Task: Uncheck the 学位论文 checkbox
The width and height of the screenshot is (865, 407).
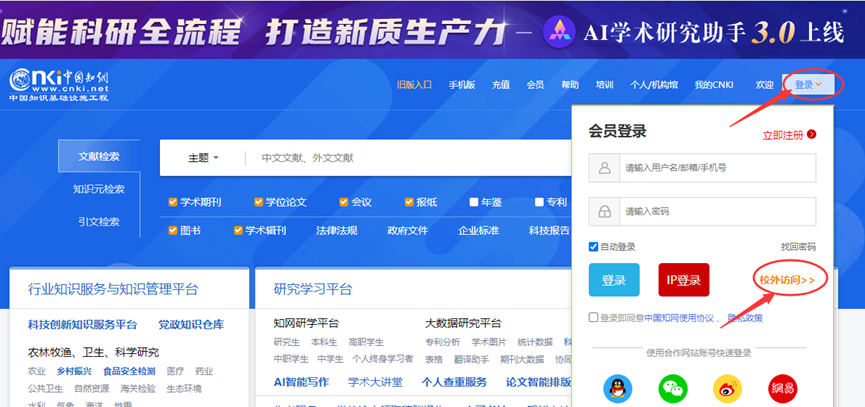Action: 258,202
